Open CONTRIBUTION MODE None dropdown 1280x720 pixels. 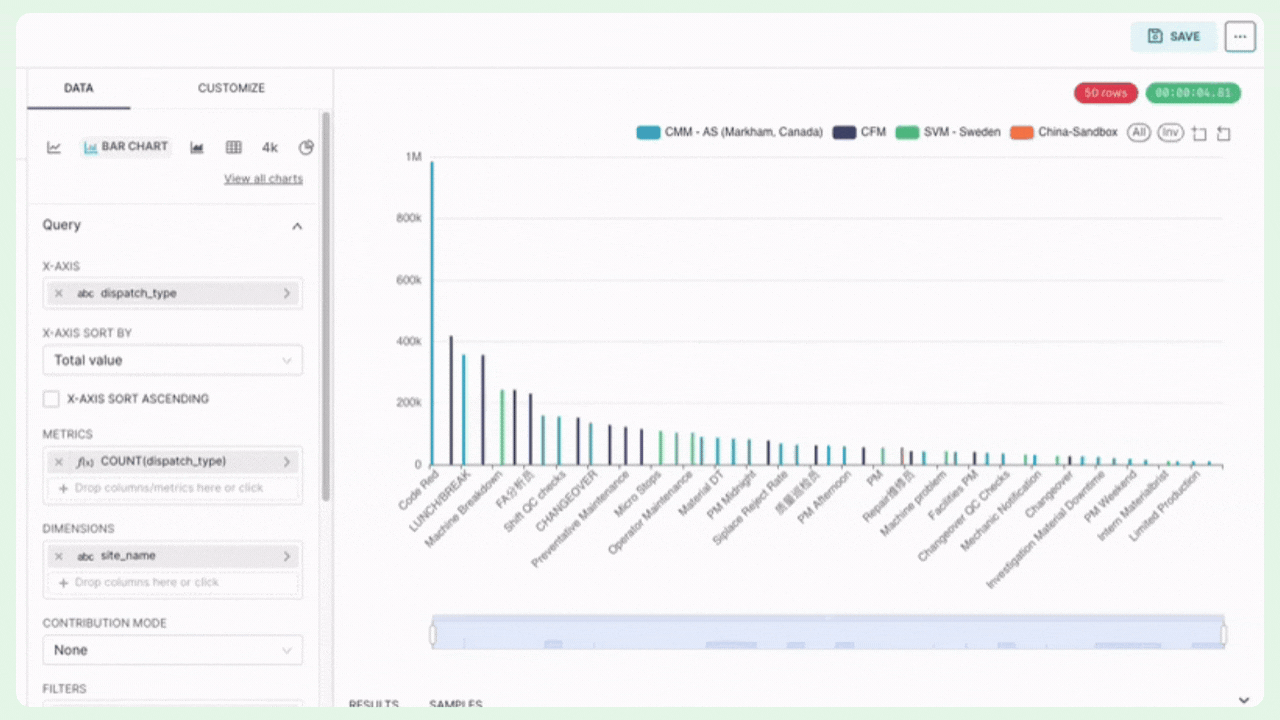click(x=172, y=650)
